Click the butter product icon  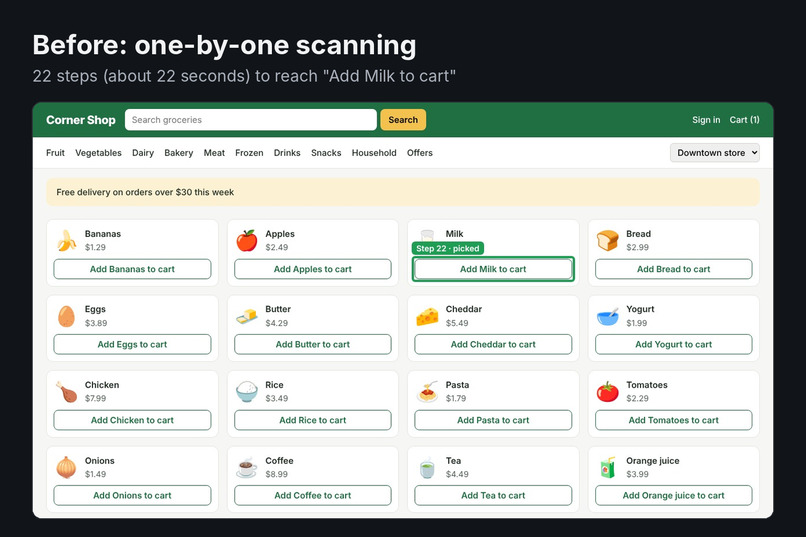247,316
